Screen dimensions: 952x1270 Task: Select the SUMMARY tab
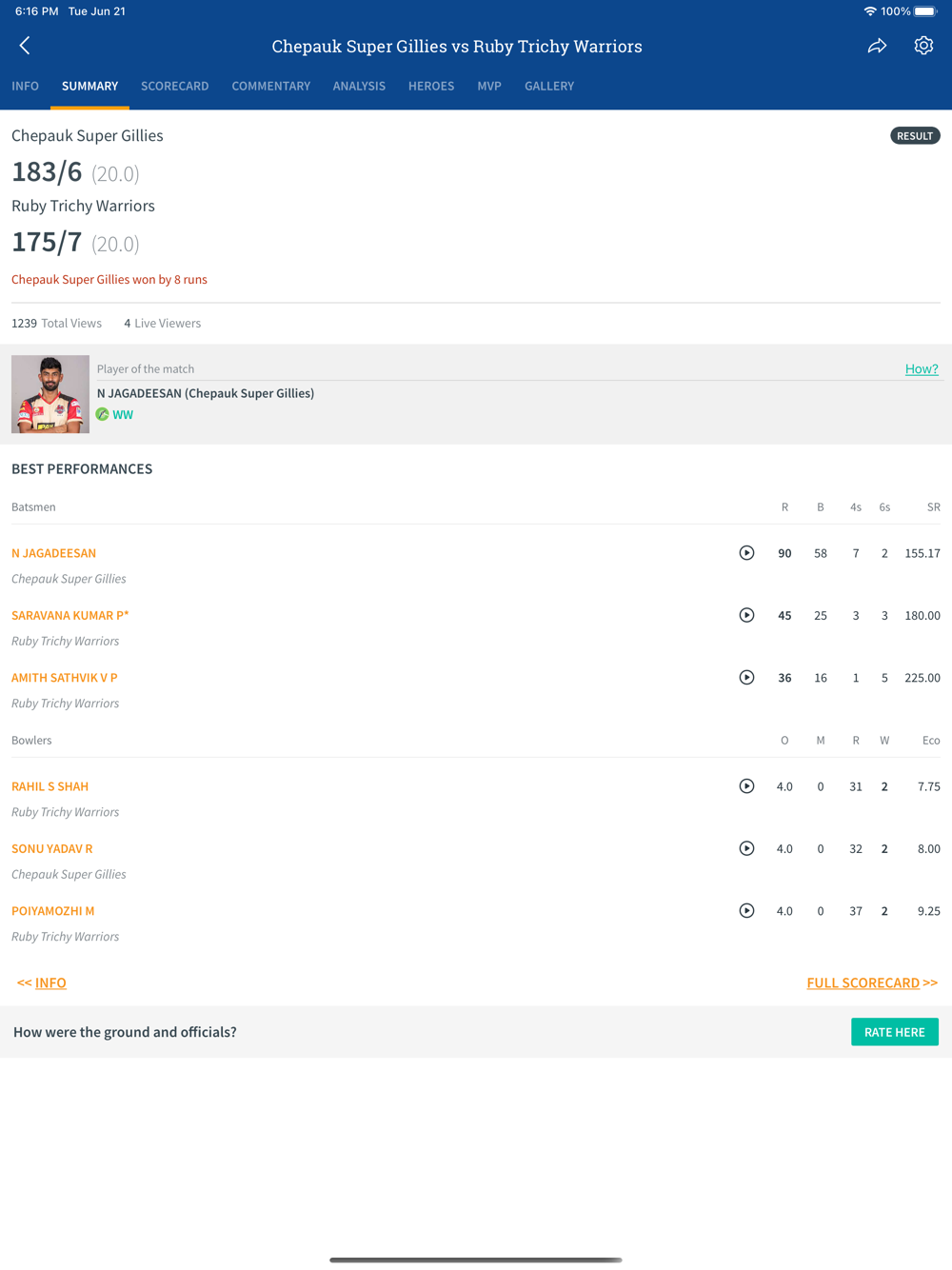(90, 86)
